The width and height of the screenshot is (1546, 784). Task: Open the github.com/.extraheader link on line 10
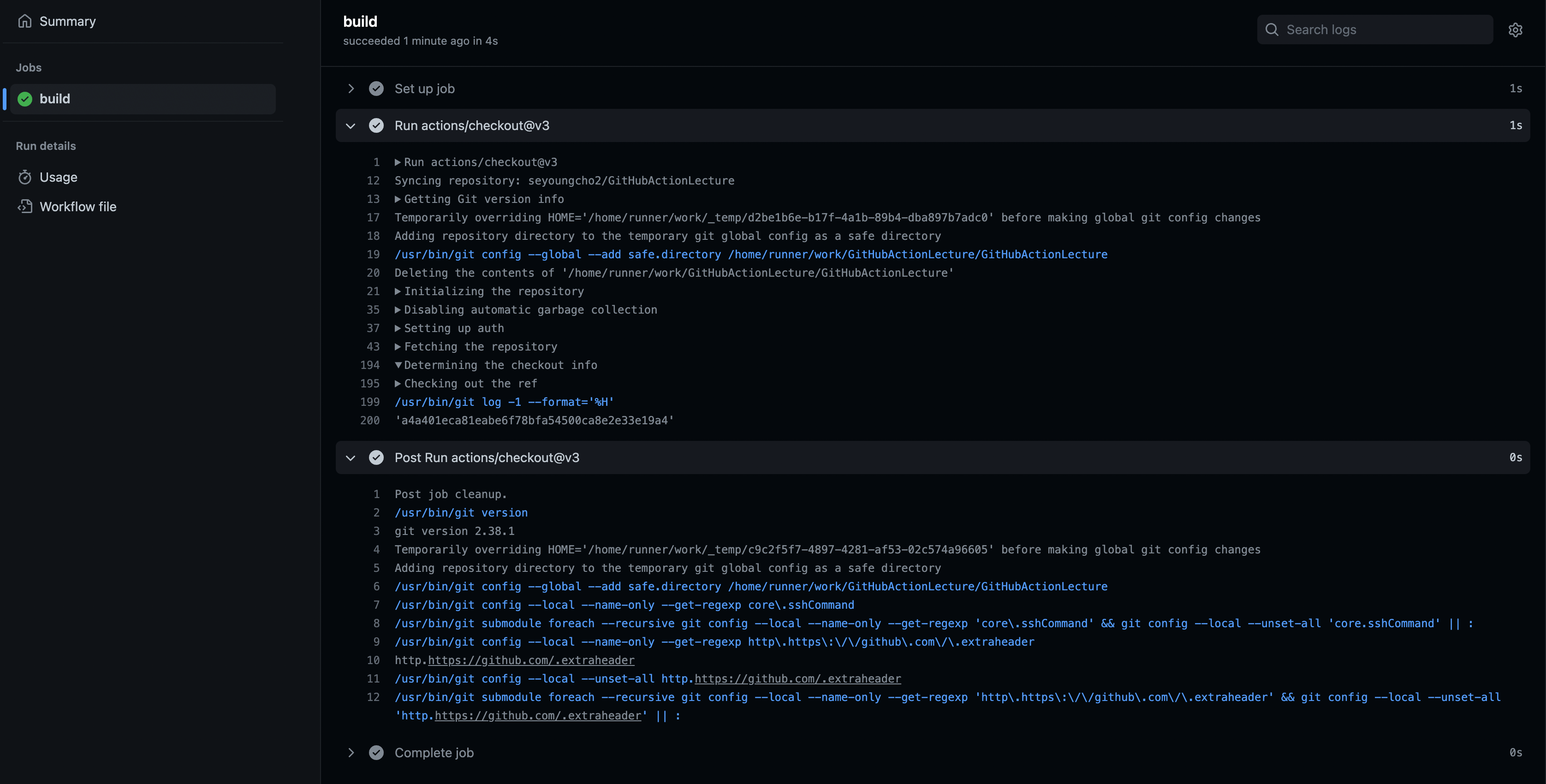[530, 660]
